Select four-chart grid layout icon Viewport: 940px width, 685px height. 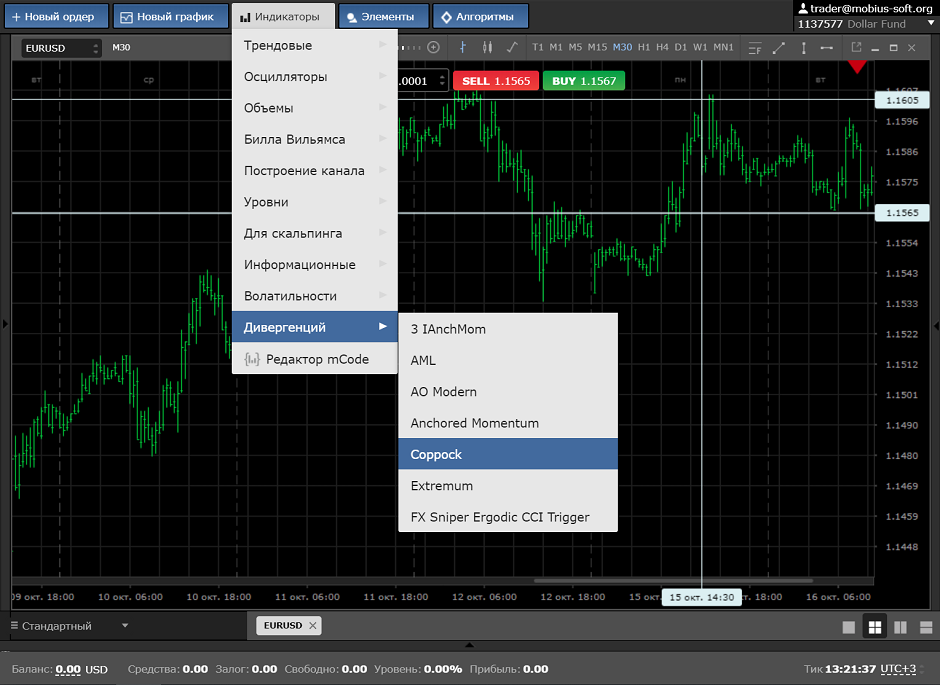pyautogui.click(x=875, y=627)
